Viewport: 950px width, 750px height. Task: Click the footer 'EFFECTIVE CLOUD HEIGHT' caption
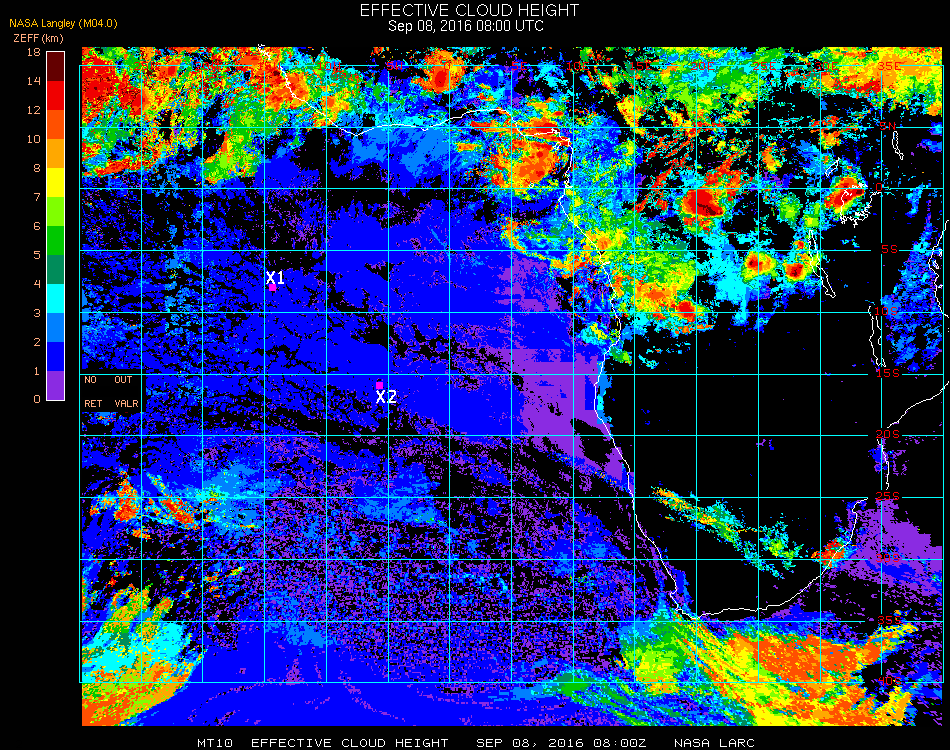click(350, 743)
